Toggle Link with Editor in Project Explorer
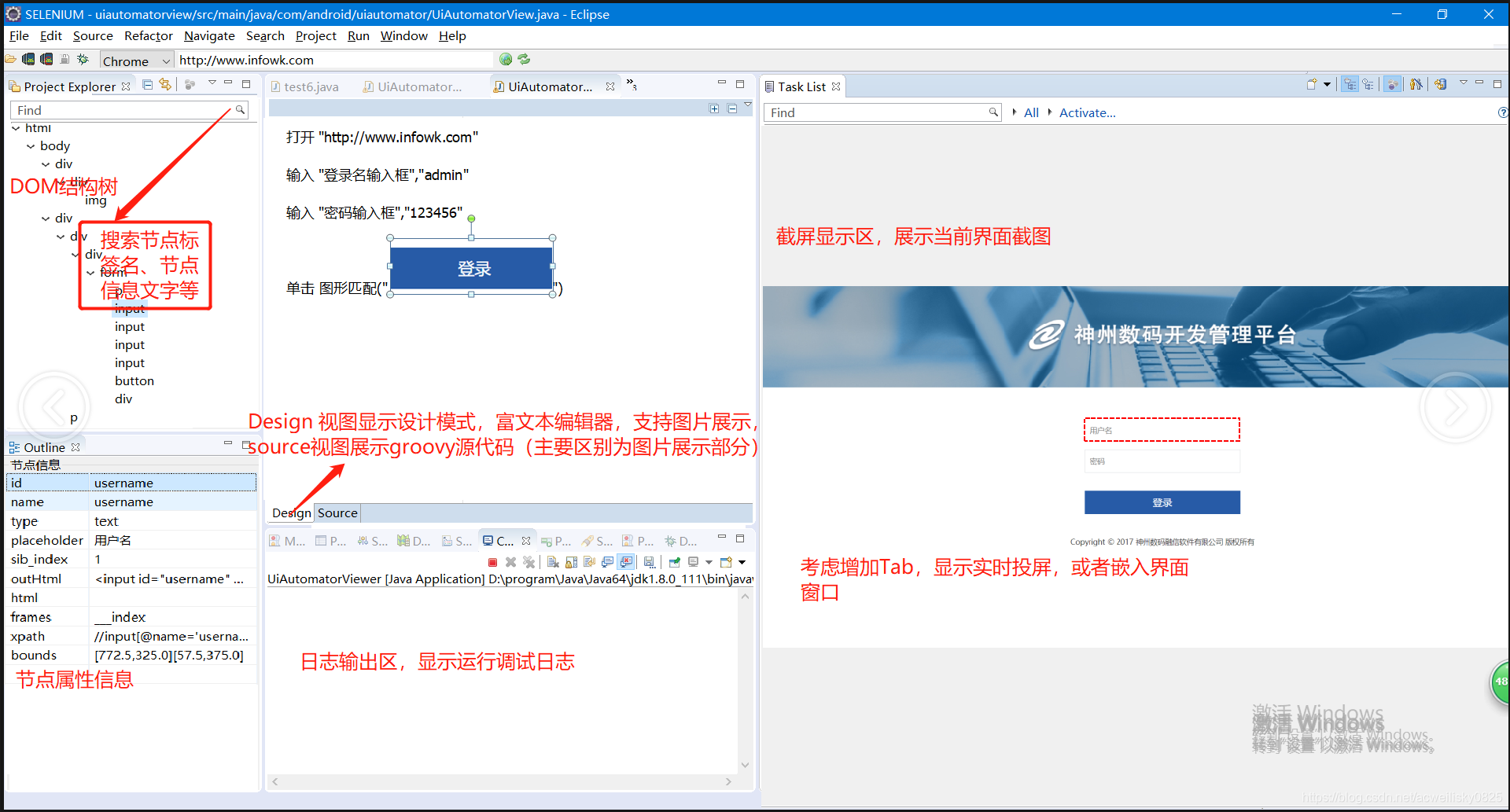 tap(165, 85)
